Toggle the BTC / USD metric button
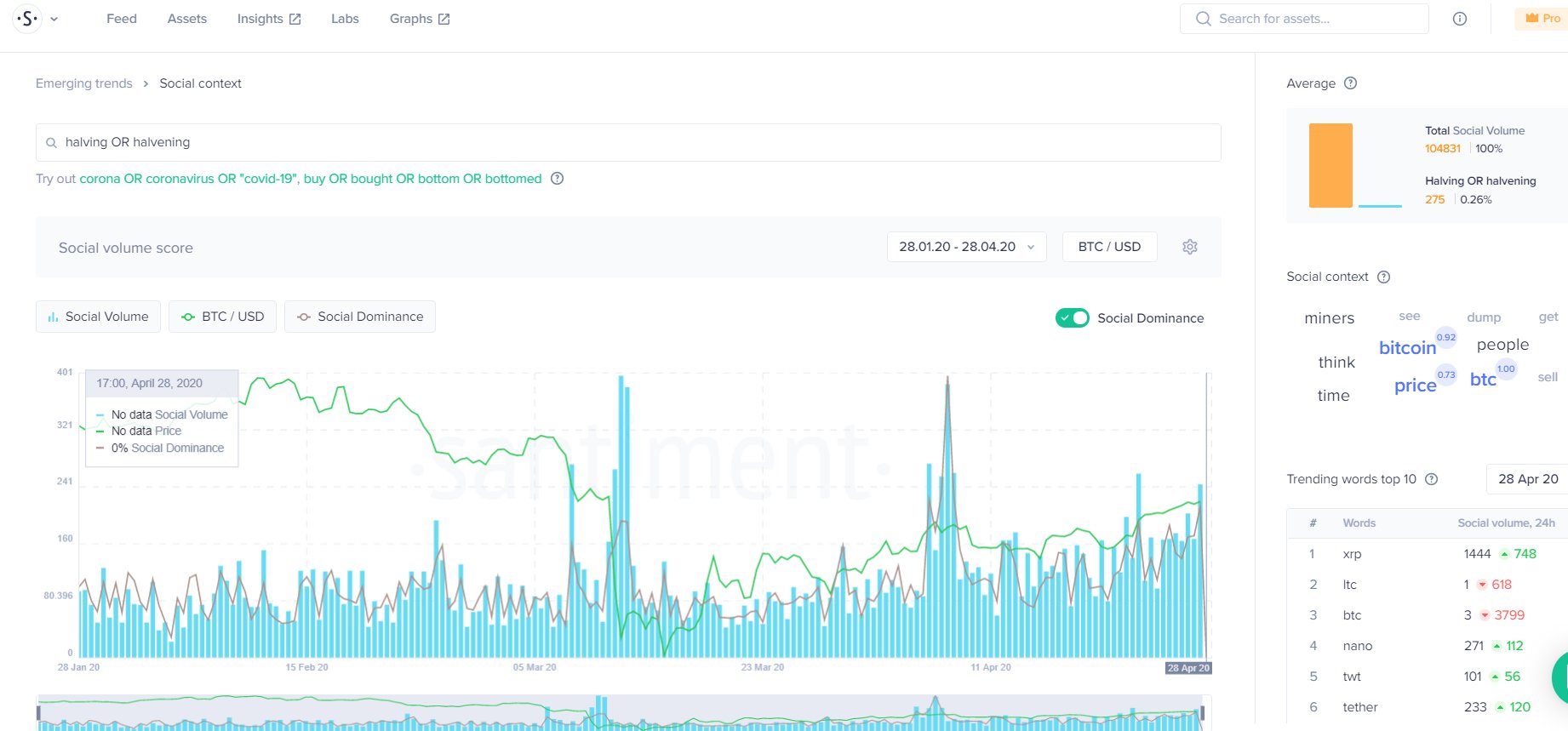1568x731 pixels. [222, 317]
